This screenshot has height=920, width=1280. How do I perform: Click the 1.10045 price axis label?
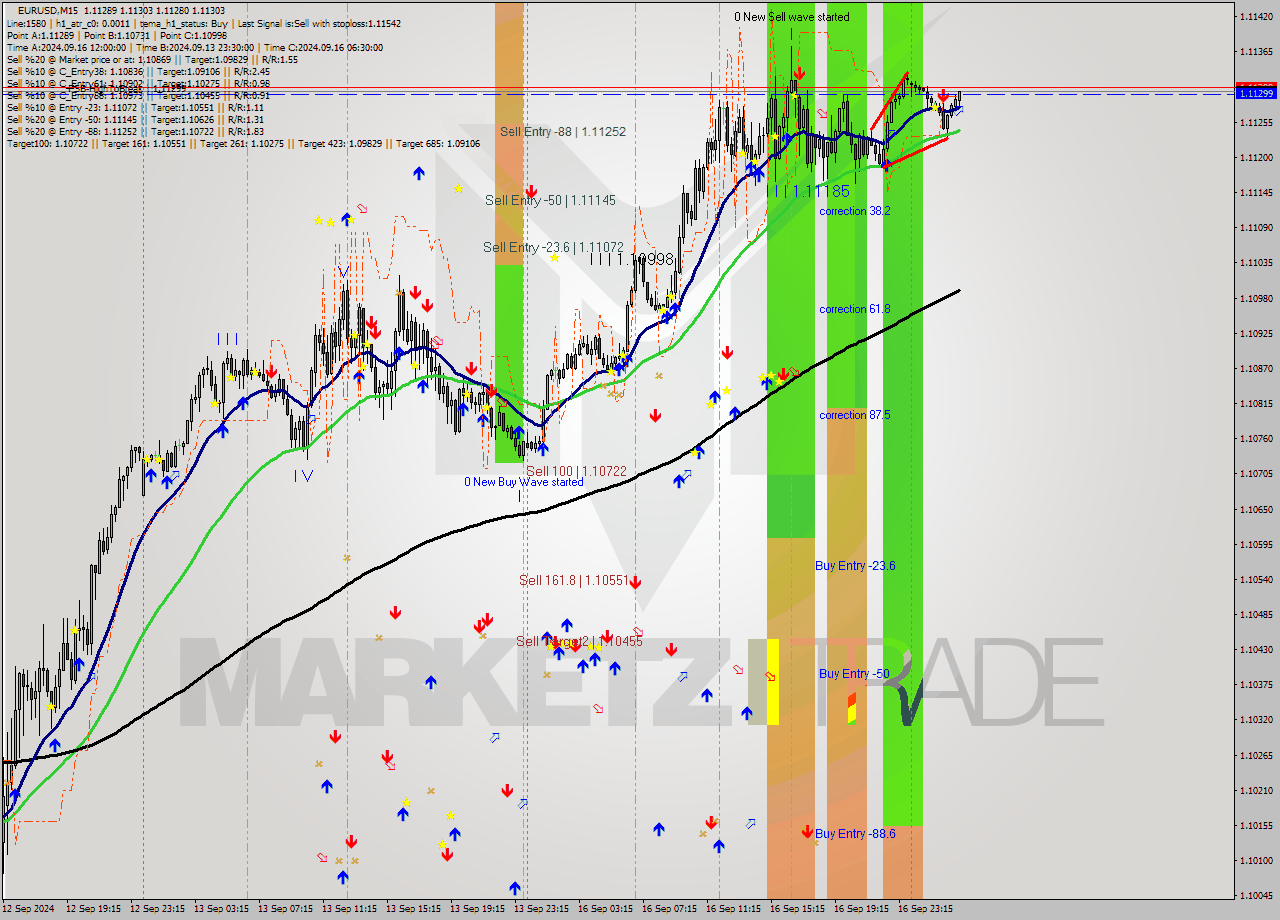coord(1256,895)
